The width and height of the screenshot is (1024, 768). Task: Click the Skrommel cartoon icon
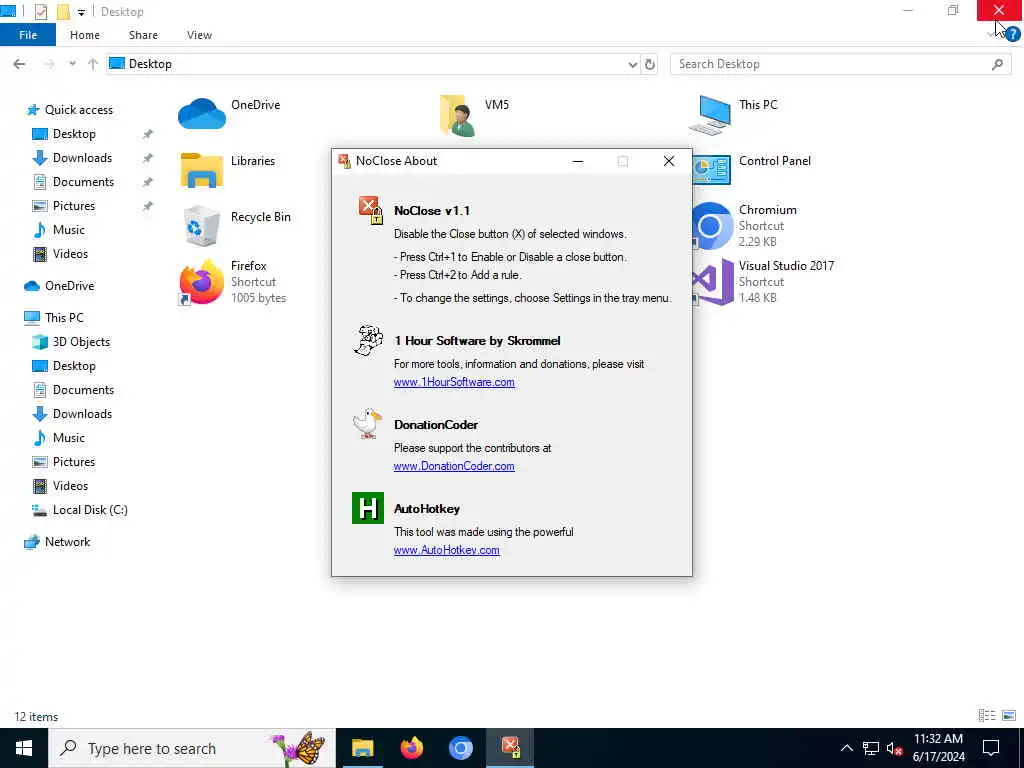click(368, 340)
